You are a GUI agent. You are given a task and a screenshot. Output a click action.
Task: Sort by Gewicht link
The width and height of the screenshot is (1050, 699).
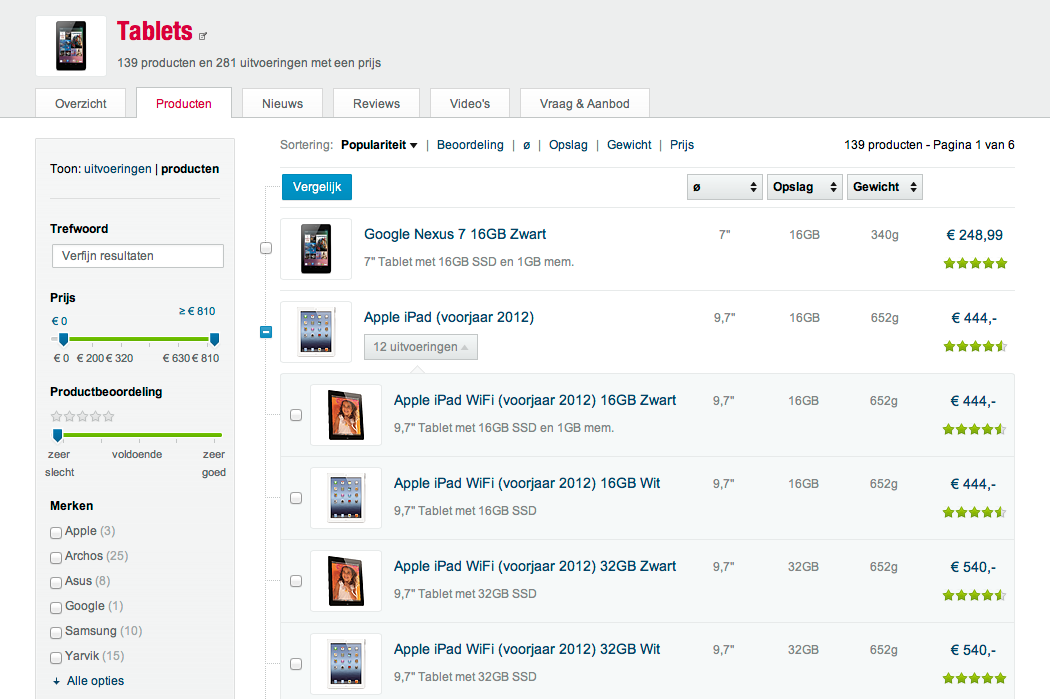[629, 145]
